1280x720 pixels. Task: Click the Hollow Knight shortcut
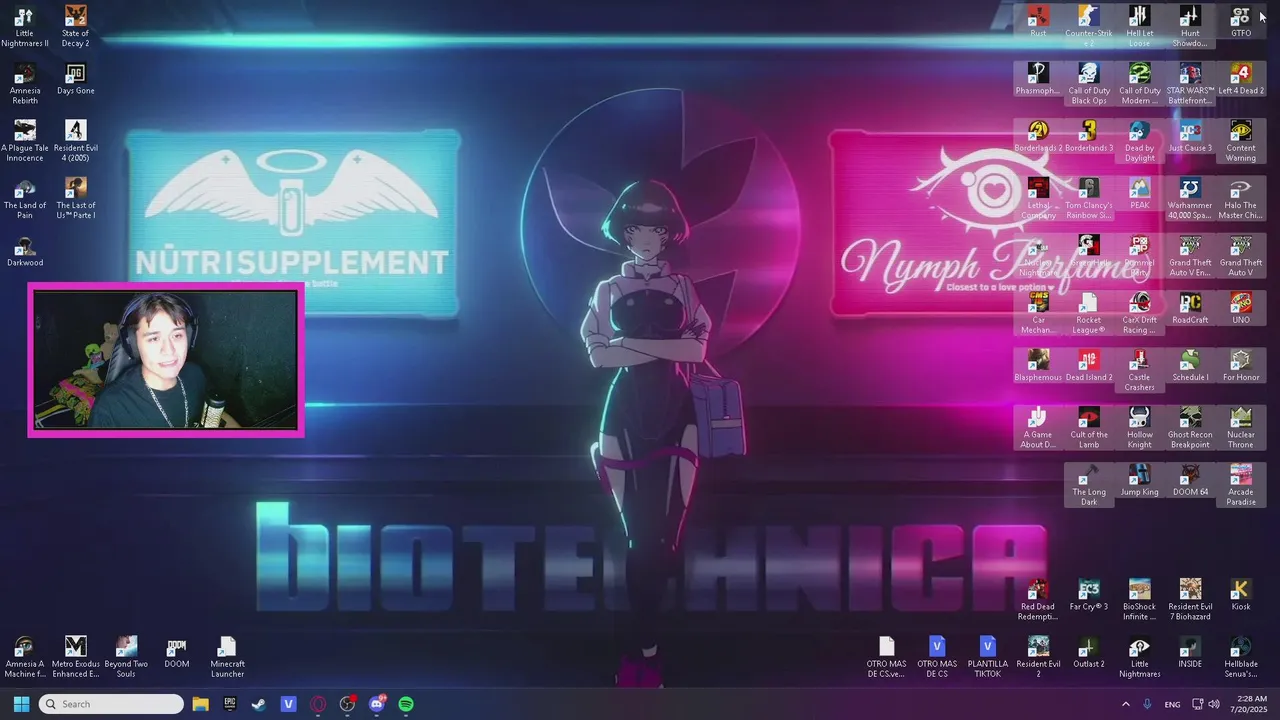click(1139, 427)
